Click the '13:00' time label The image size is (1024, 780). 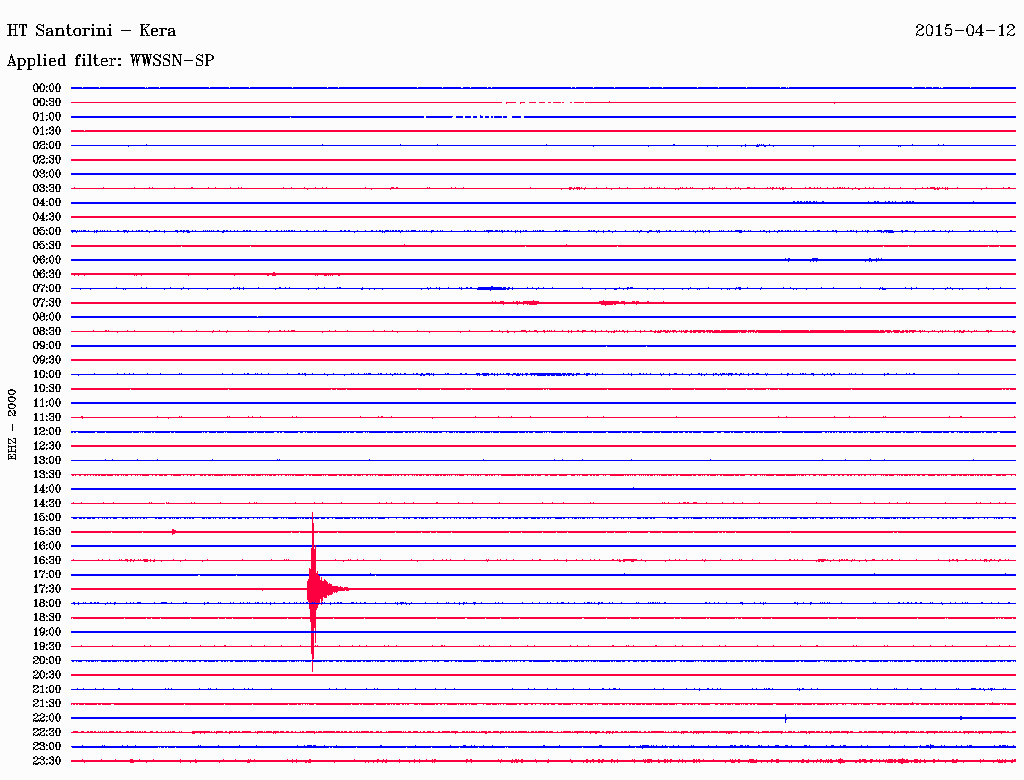(x=47, y=460)
